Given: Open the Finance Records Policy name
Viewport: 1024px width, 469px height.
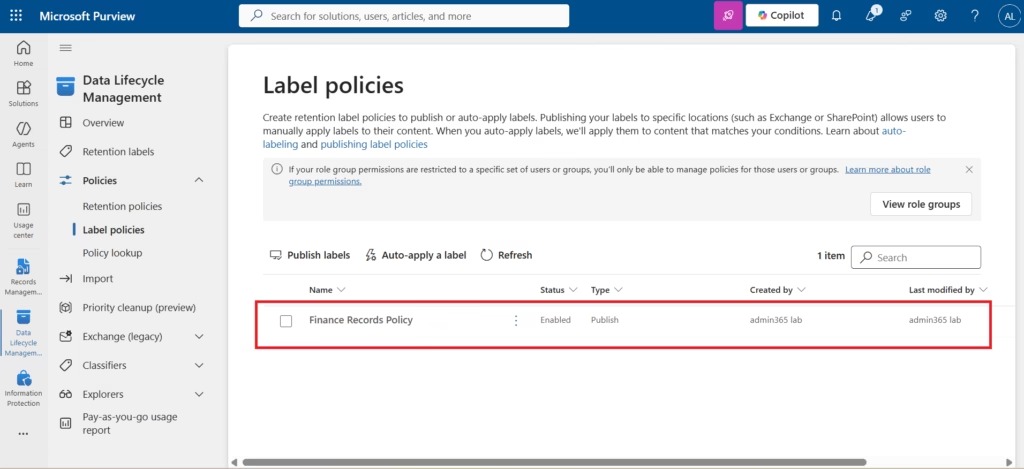Looking at the screenshot, I should tap(360, 320).
